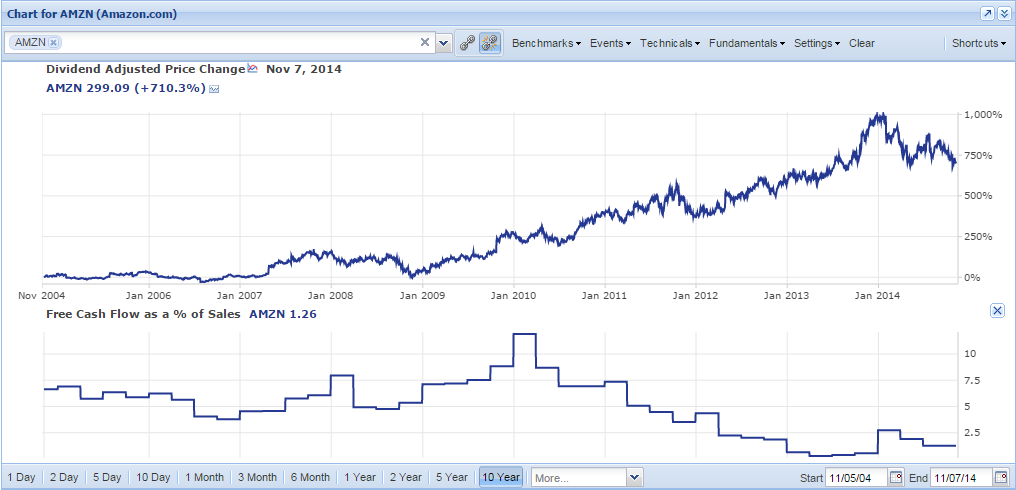
Task: Click the Nov 7, 2014 date label
Action: (304, 69)
